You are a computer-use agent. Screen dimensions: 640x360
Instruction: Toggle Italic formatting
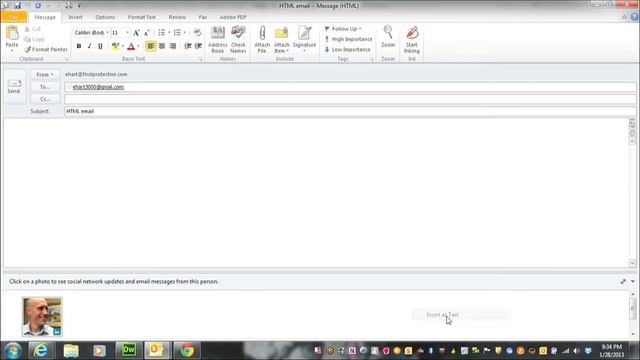click(89, 46)
